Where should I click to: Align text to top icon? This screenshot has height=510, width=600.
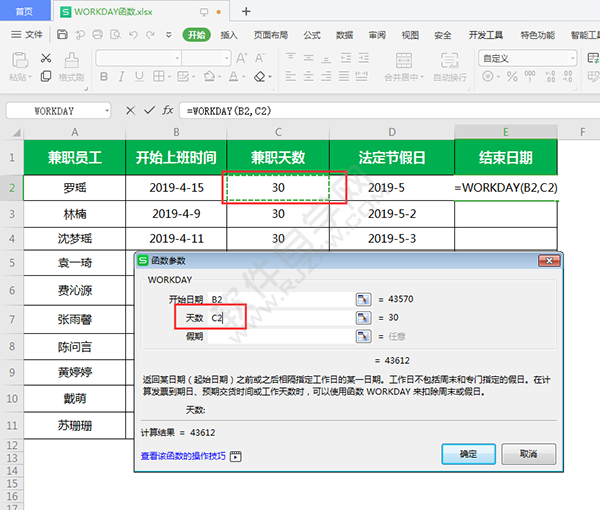click(x=291, y=58)
